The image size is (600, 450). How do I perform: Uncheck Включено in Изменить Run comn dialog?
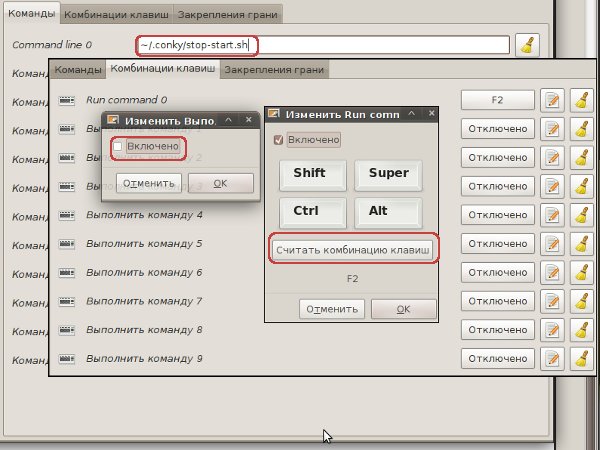click(278, 140)
